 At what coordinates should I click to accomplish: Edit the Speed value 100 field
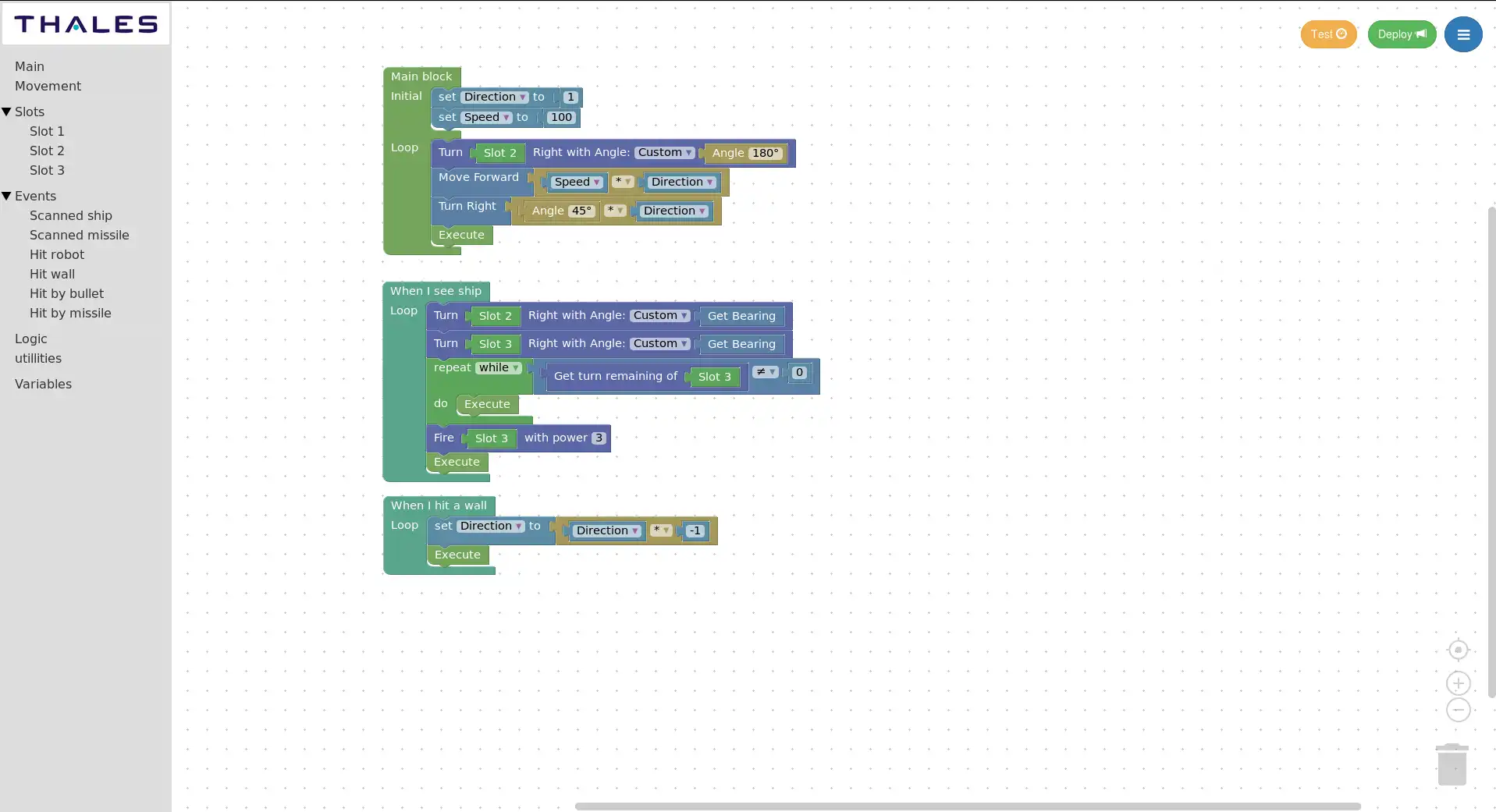tap(561, 117)
